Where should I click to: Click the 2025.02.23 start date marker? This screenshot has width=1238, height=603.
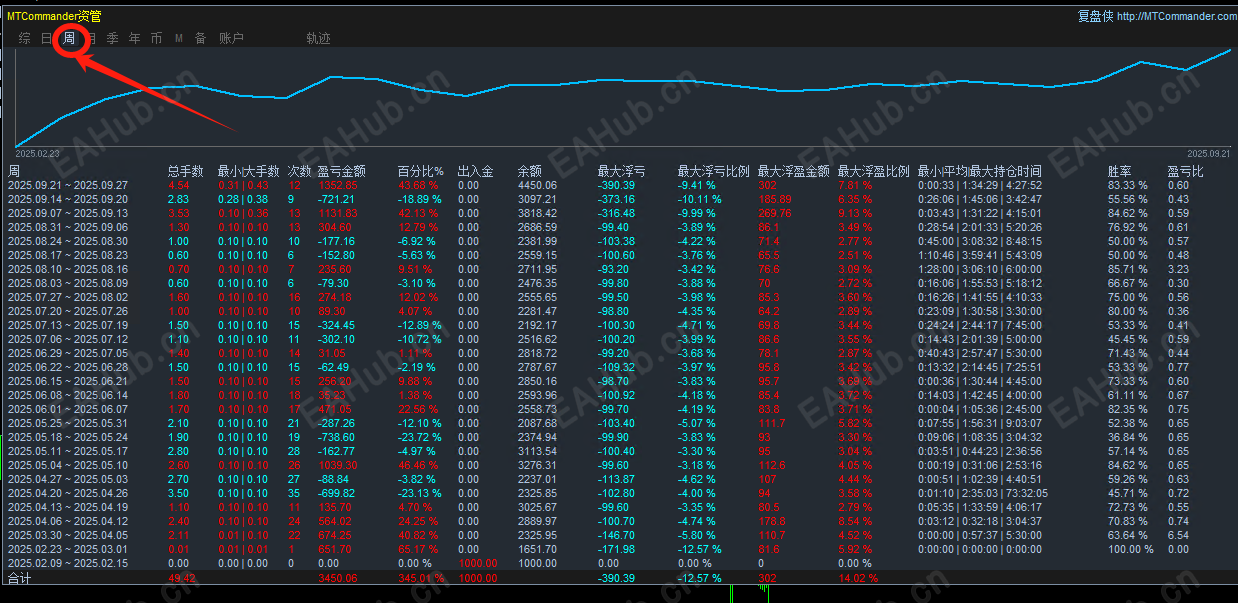pyautogui.click(x=37, y=154)
